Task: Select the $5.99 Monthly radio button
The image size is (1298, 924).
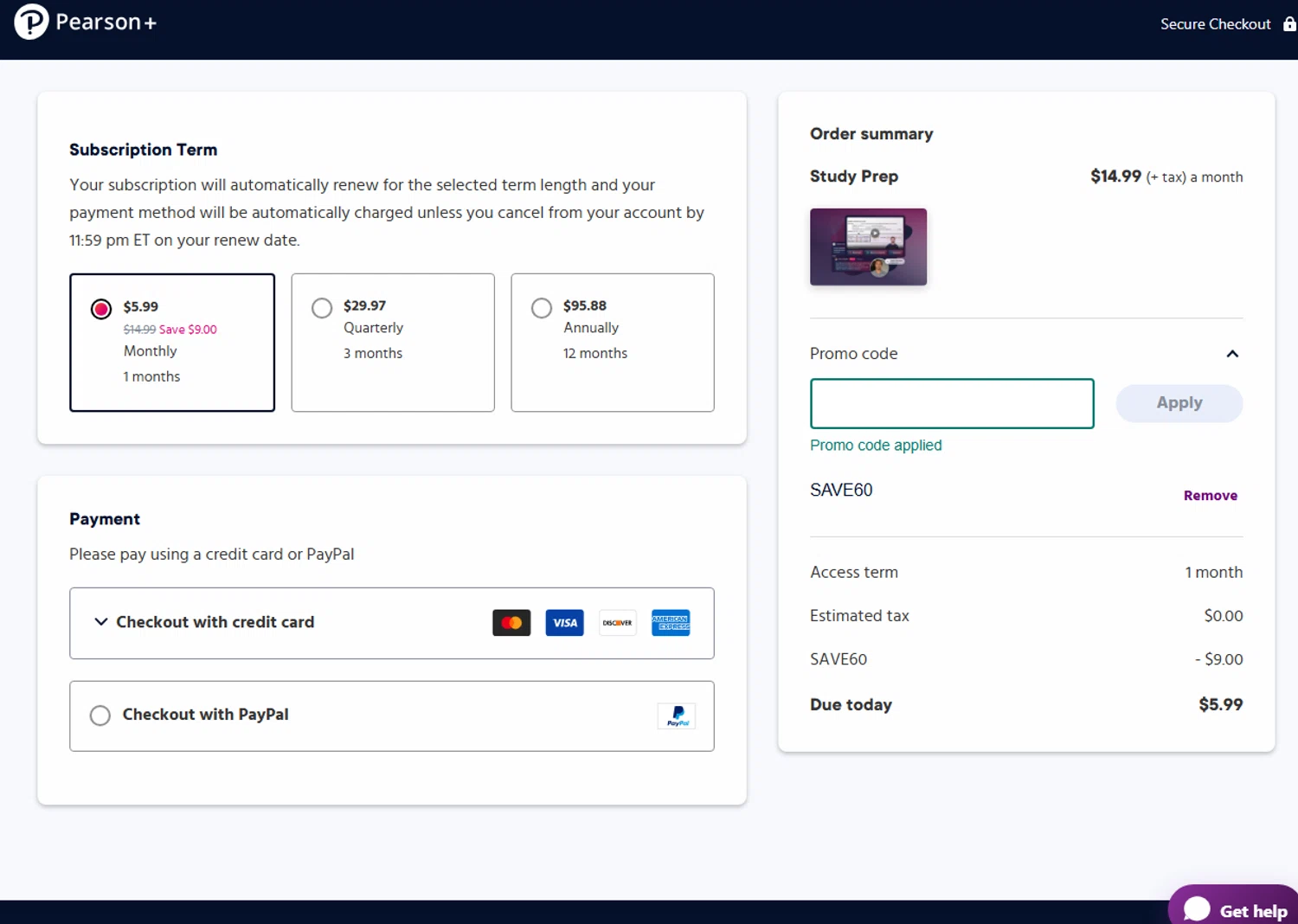Action: [101, 309]
